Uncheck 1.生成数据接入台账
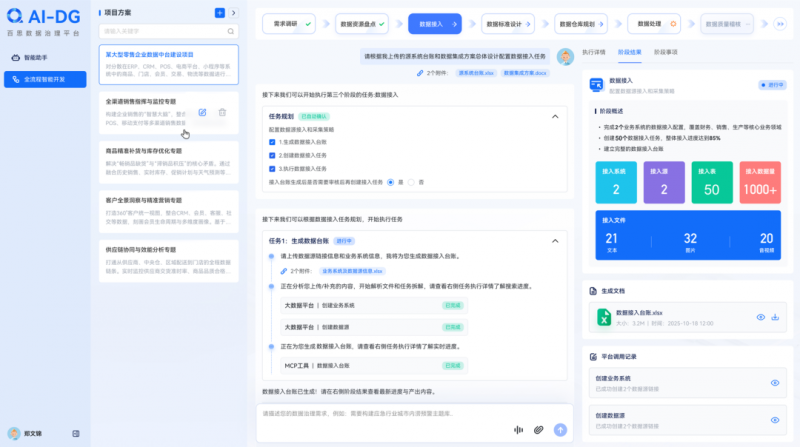The height and width of the screenshot is (447, 800). pos(272,142)
